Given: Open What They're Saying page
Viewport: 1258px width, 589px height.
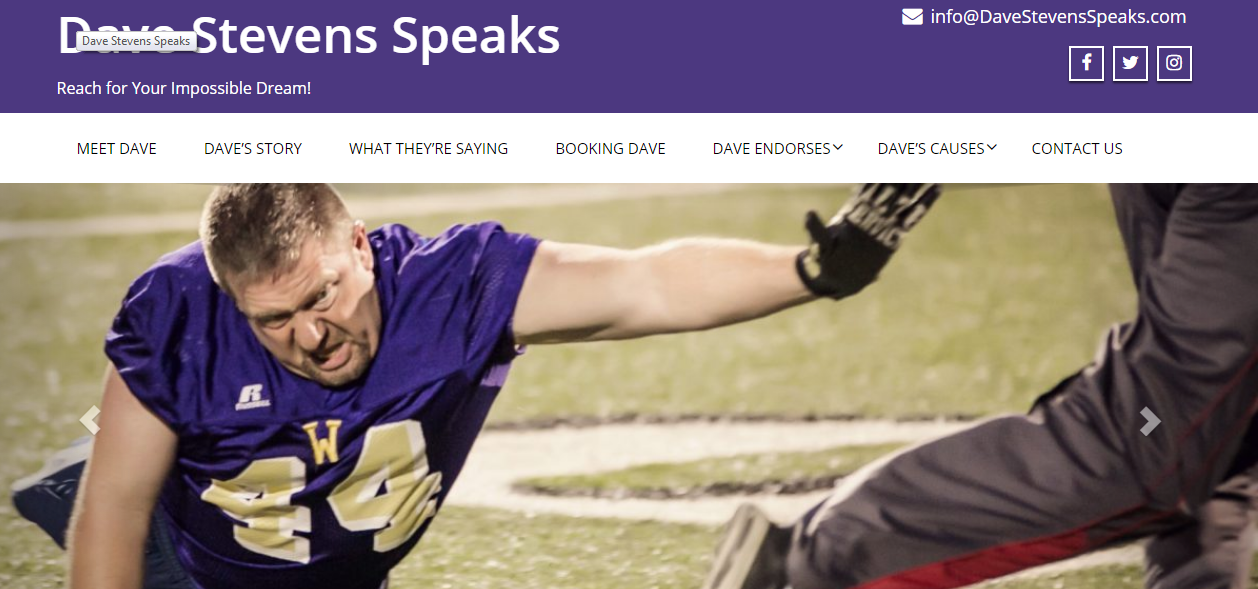Looking at the screenshot, I should pyautogui.click(x=428, y=148).
